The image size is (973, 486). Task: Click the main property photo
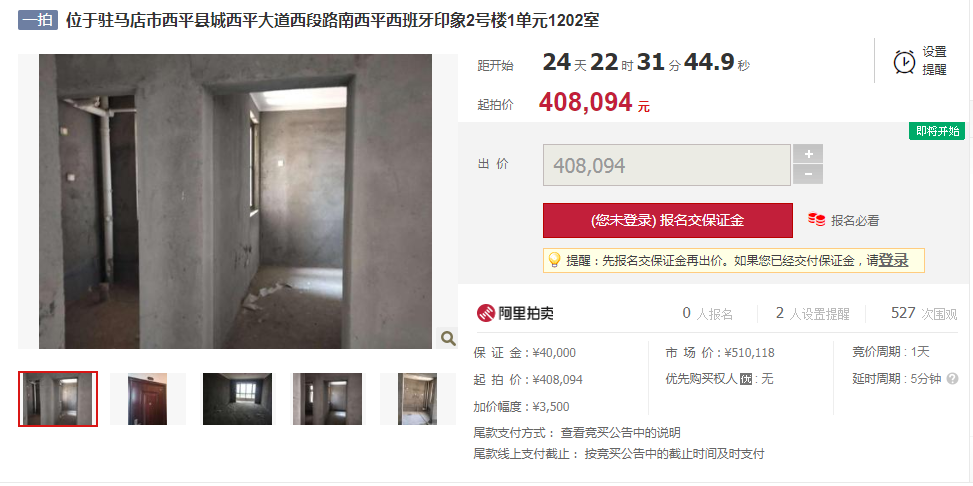coord(235,201)
